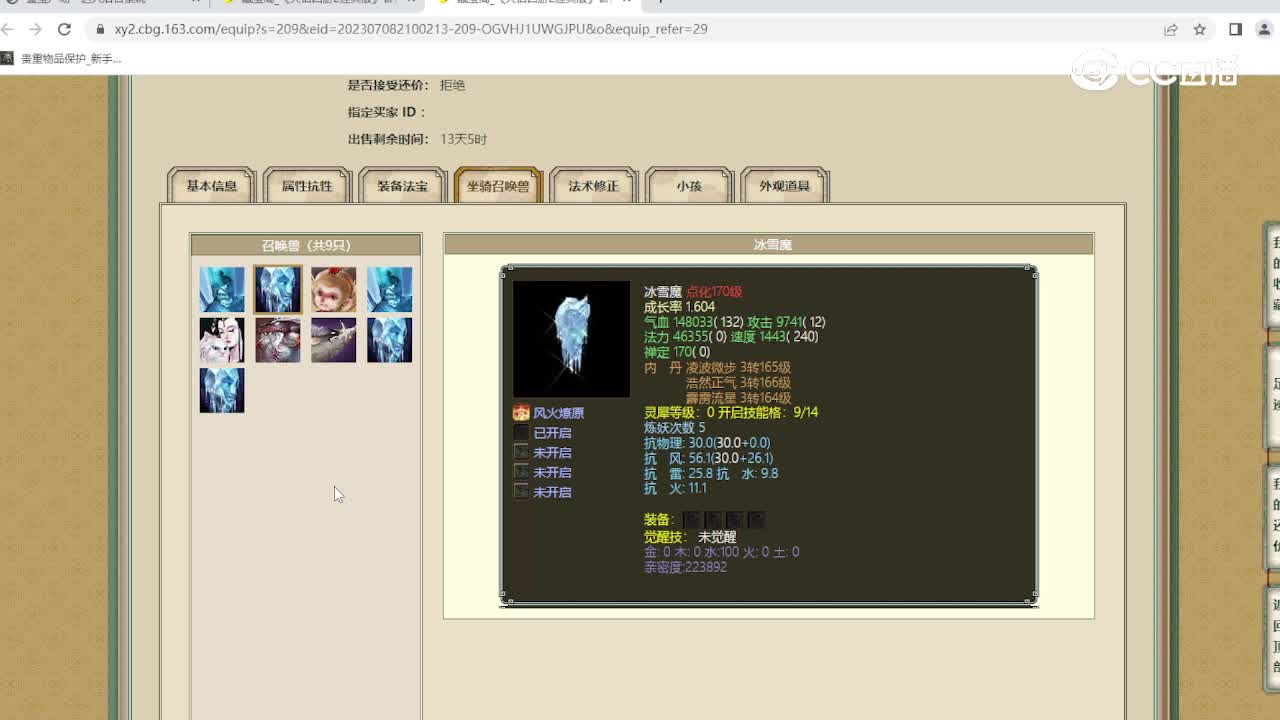This screenshot has width=1280, height=720.
Task: Click the first 未开启 skill slot icon
Action: [x=521, y=452]
